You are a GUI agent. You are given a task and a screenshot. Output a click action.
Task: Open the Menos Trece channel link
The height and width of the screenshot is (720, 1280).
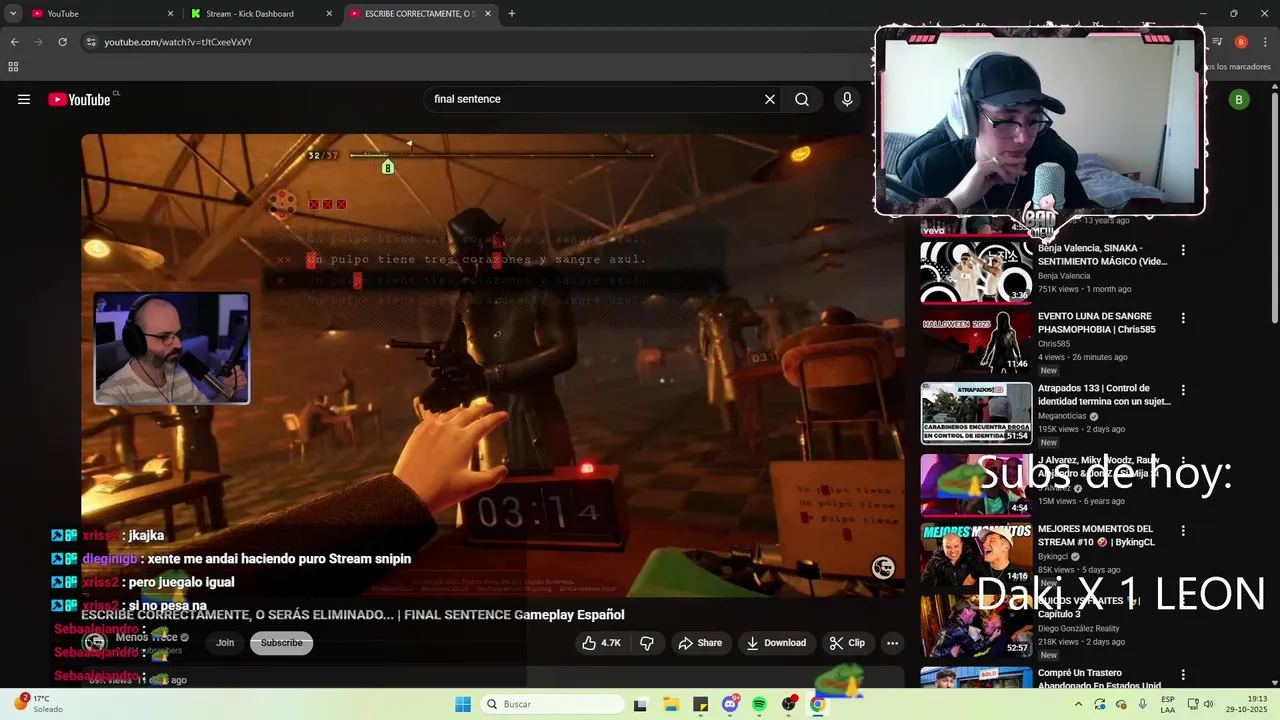(146, 637)
